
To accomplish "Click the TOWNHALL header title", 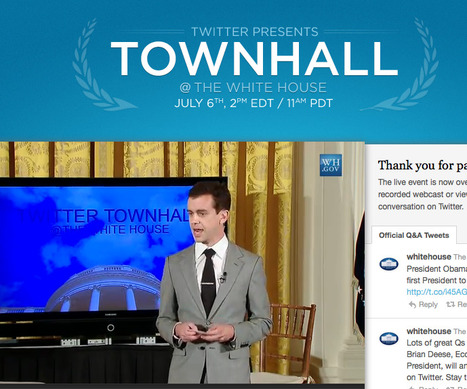I will 255,59.
